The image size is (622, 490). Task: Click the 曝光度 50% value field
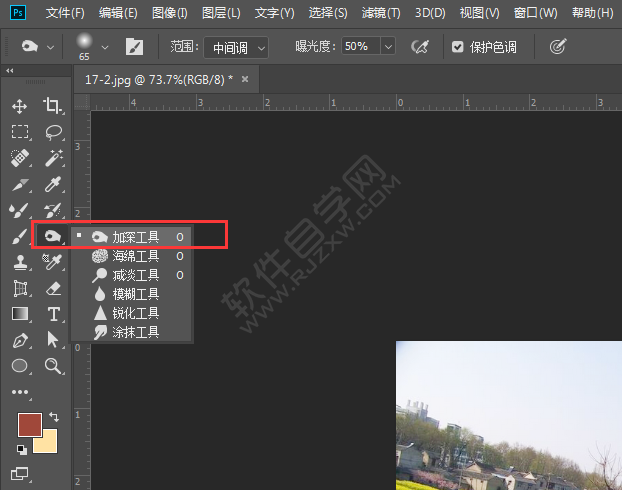click(x=361, y=46)
